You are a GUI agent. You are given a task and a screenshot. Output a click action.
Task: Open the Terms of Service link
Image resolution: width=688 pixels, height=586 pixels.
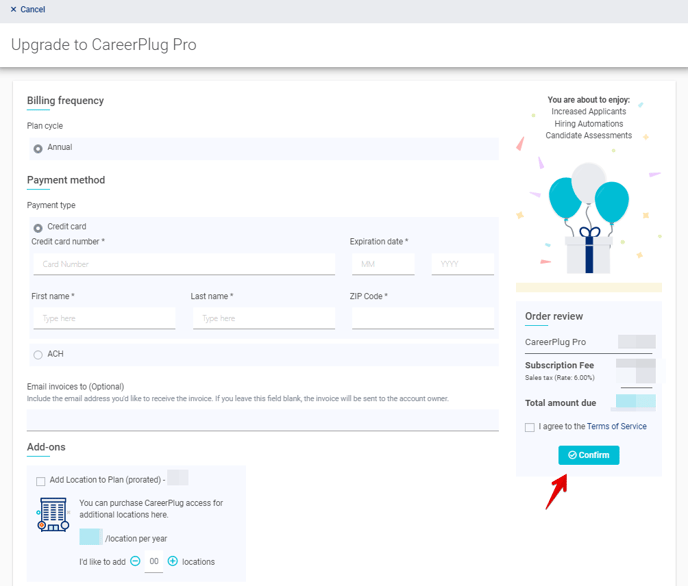coord(616,426)
